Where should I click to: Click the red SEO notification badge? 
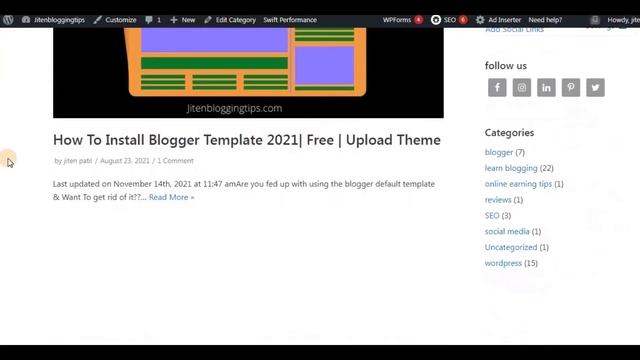coord(463,20)
